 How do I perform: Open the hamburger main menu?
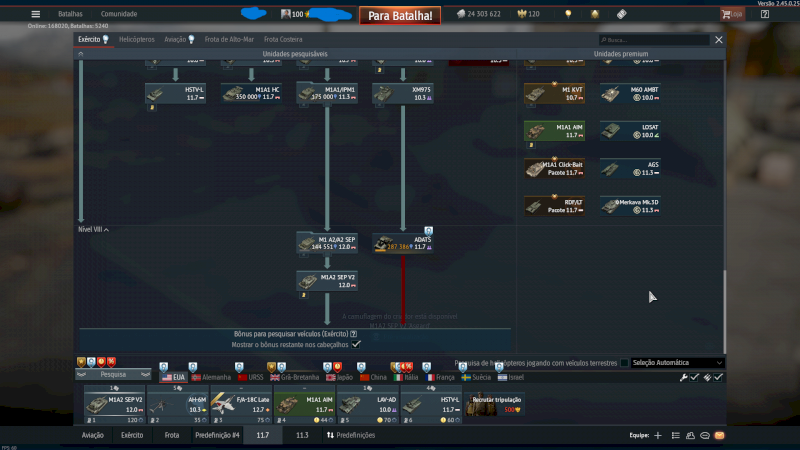click(36, 14)
